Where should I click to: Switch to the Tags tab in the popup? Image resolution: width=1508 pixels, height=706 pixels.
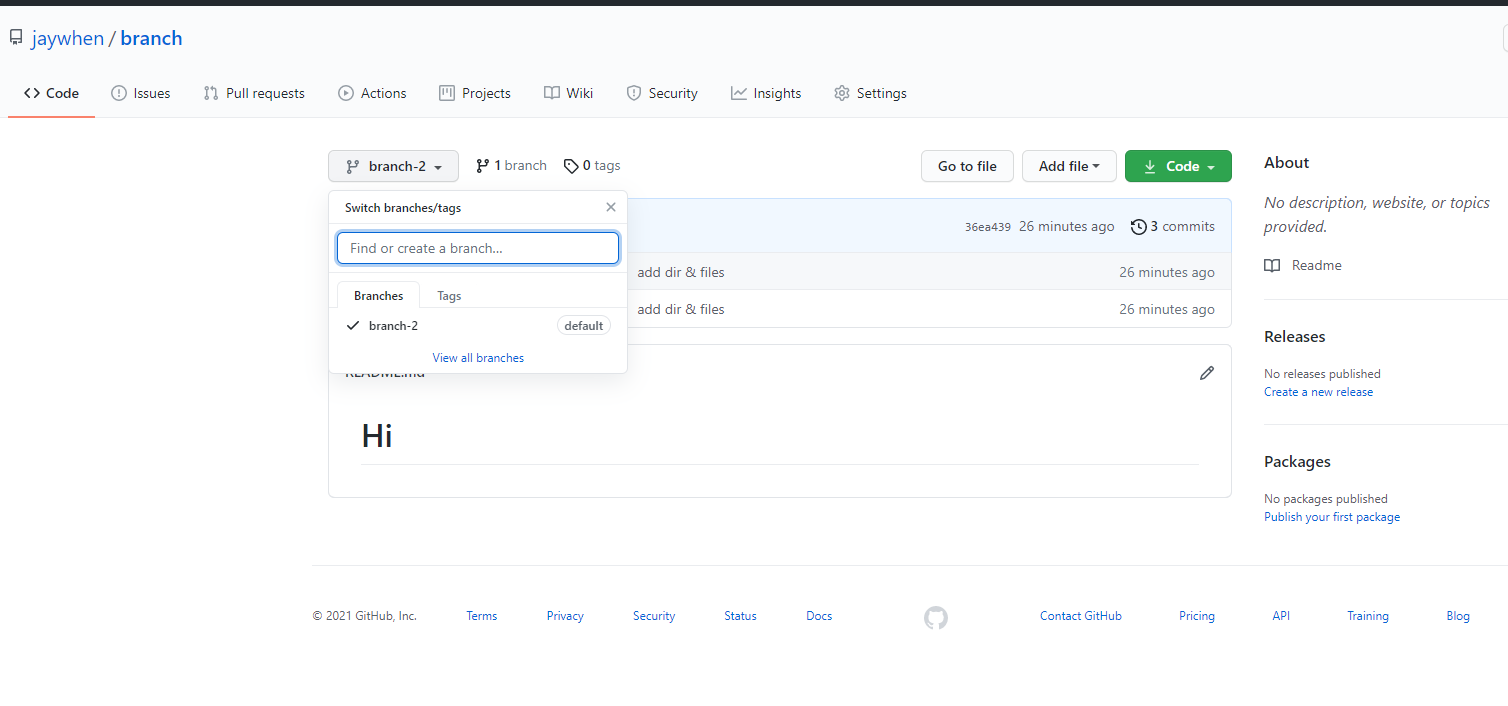pyautogui.click(x=449, y=296)
